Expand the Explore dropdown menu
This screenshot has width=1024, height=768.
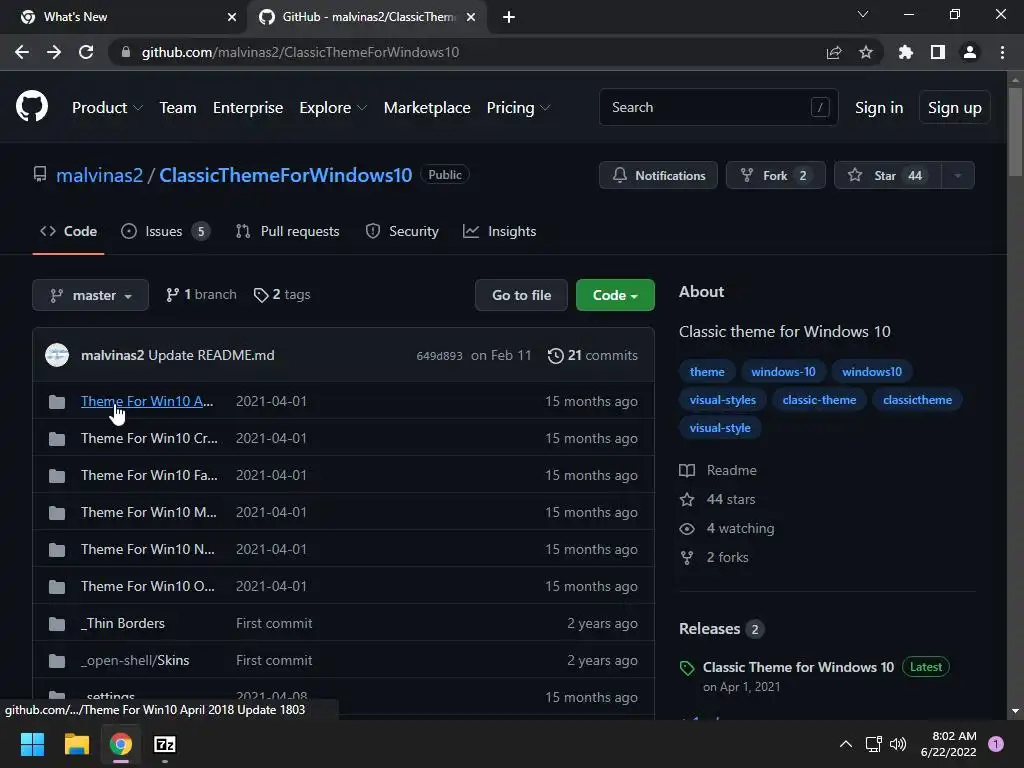[x=333, y=108]
